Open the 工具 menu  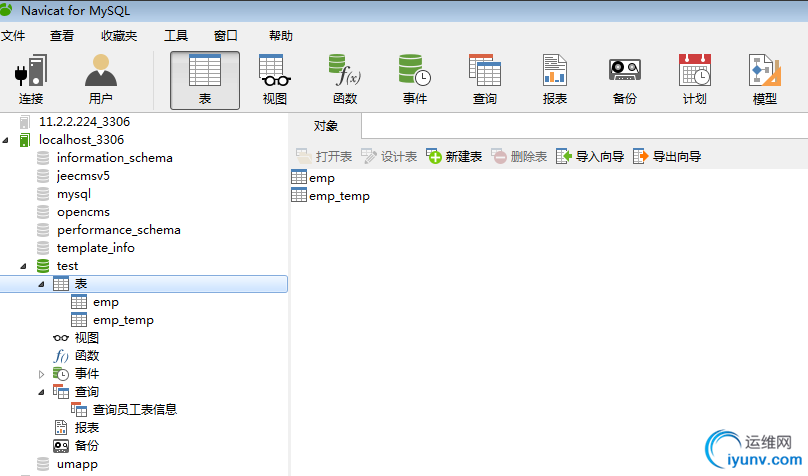click(x=176, y=36)
